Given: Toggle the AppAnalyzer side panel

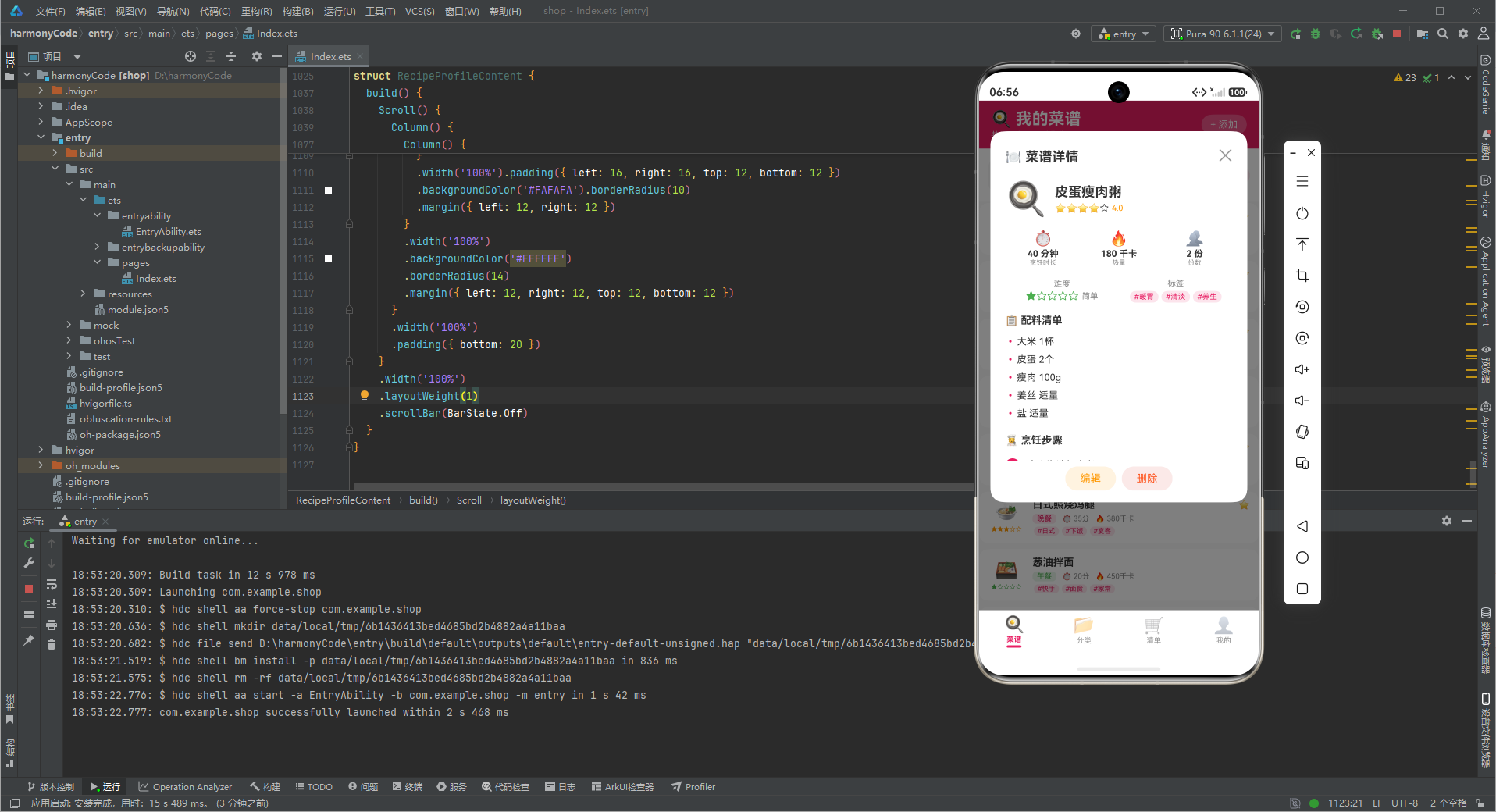Looking at the screenshot, I should pyautogui.click(x=1485, y=434).
